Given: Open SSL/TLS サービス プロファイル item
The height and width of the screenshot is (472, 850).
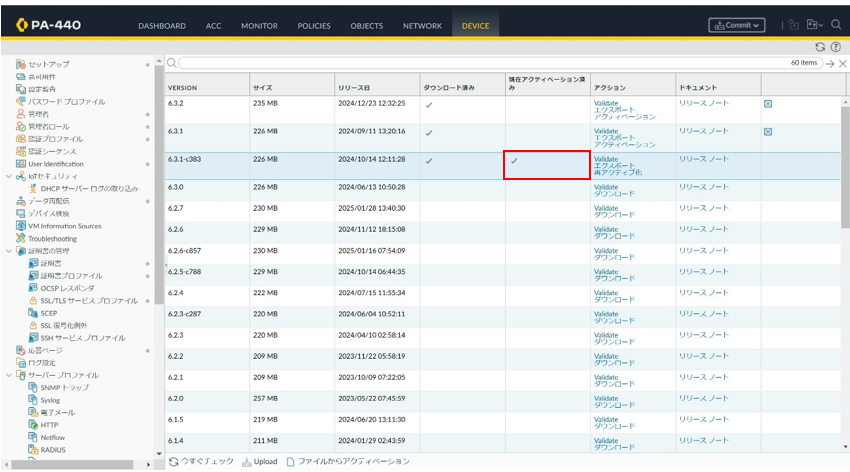Looking at the screenshot, I should click(89, 301).
